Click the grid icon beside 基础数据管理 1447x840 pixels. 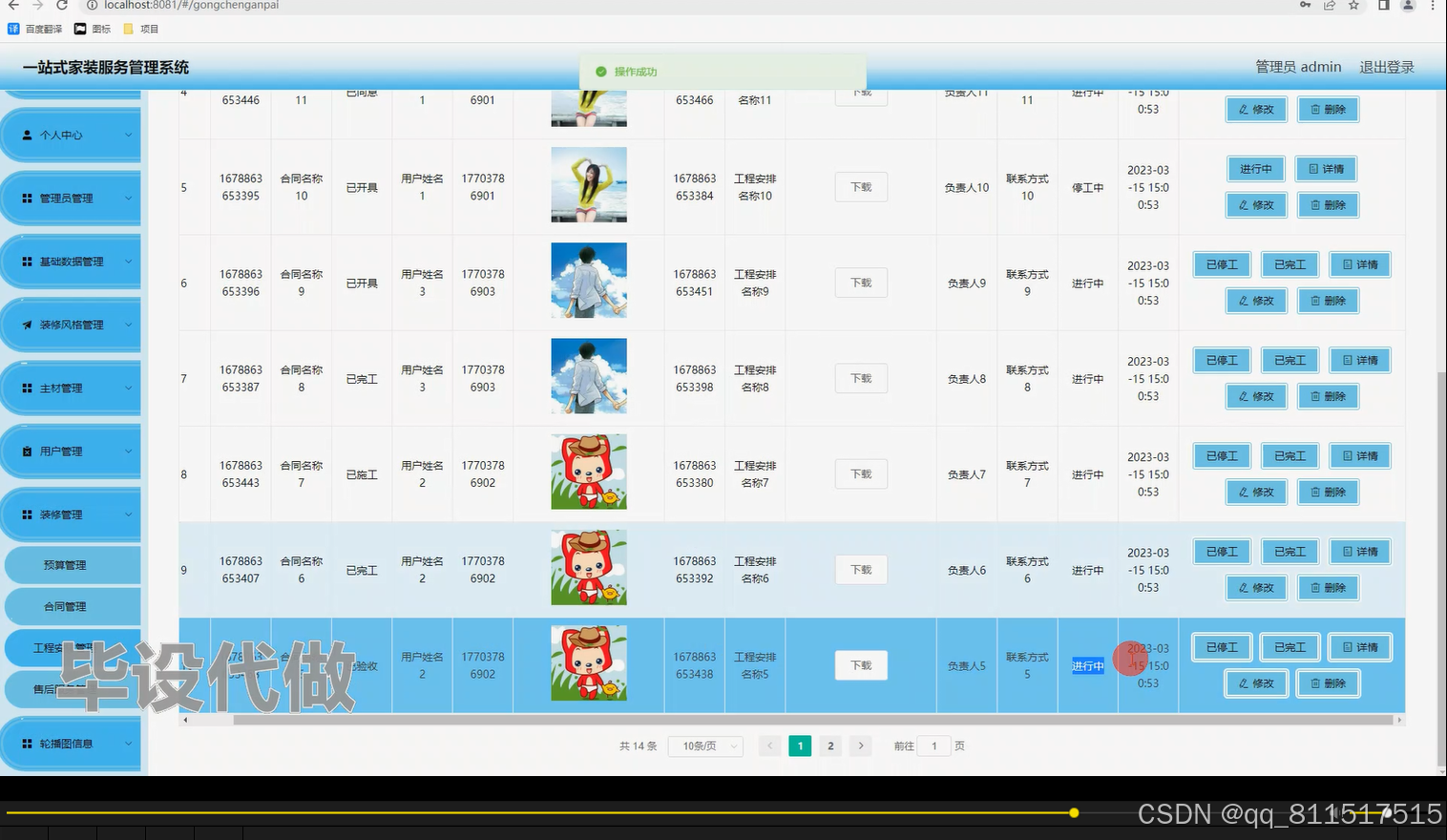pyautogui.click(x=28, y=262)
